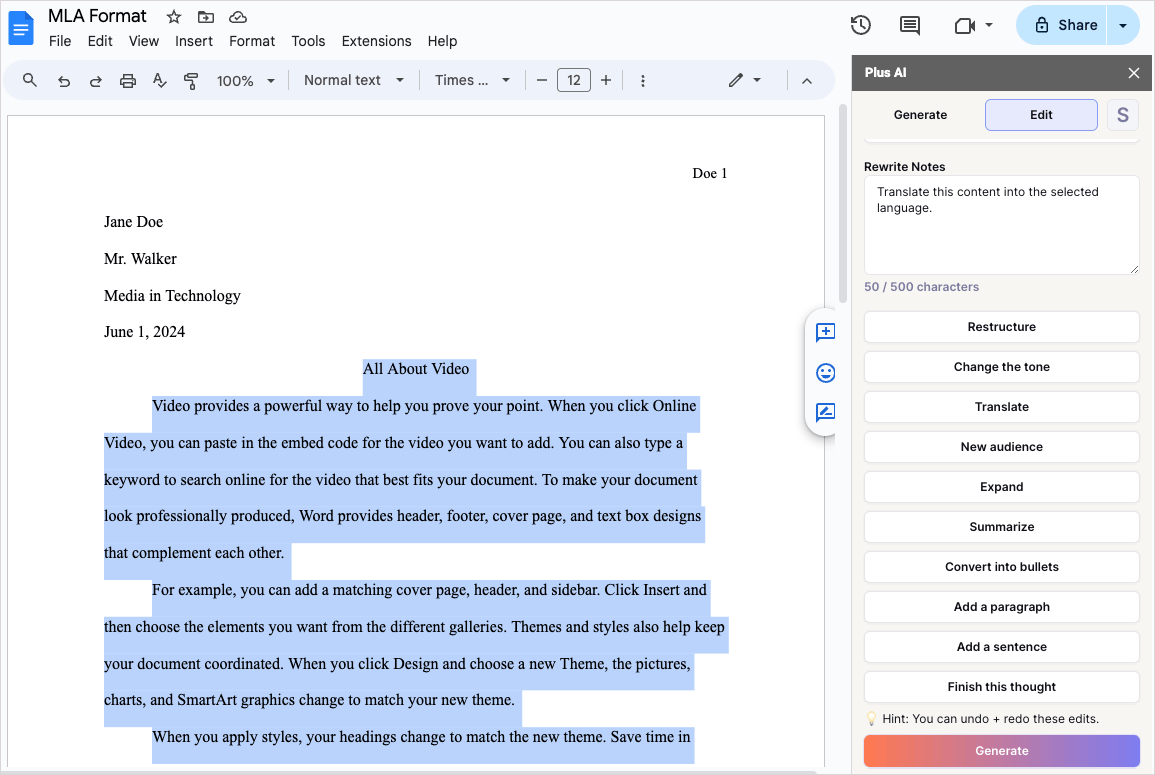Start a video meeting camera icon

(x=965, y=26)
